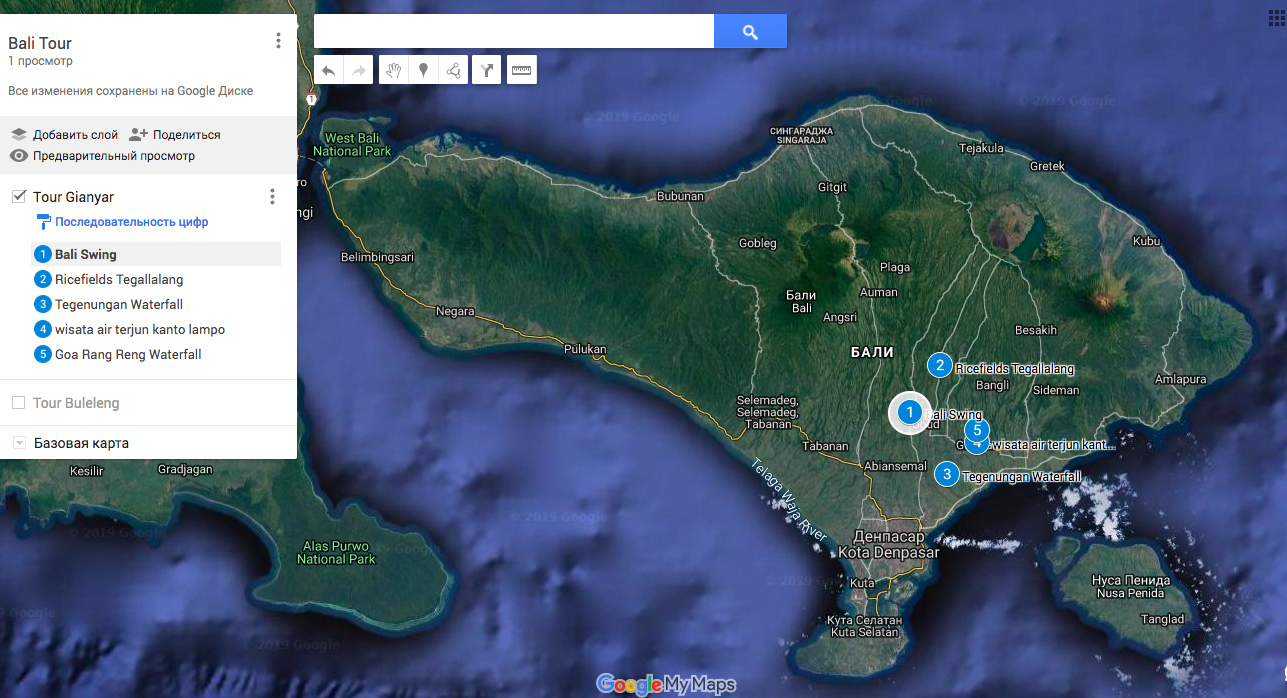The image size is (1287, 698).
Task: Click the blue search magnifier button
Action: [x=750, y=32]
